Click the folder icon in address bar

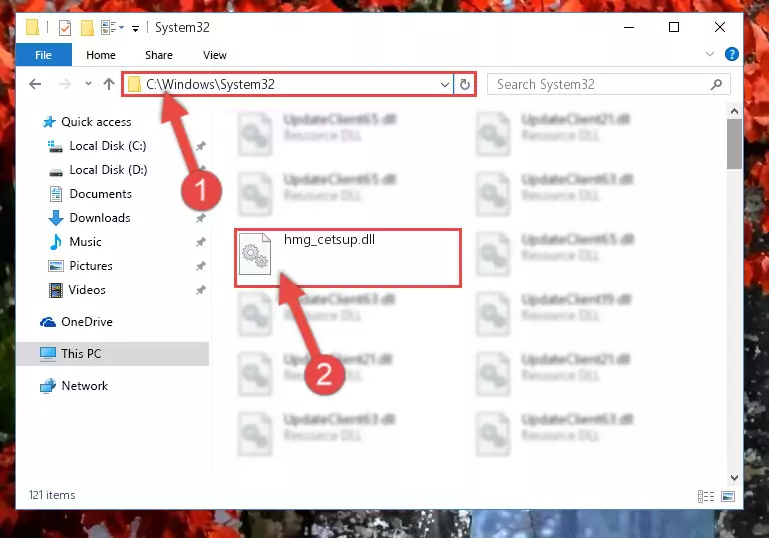134,84
